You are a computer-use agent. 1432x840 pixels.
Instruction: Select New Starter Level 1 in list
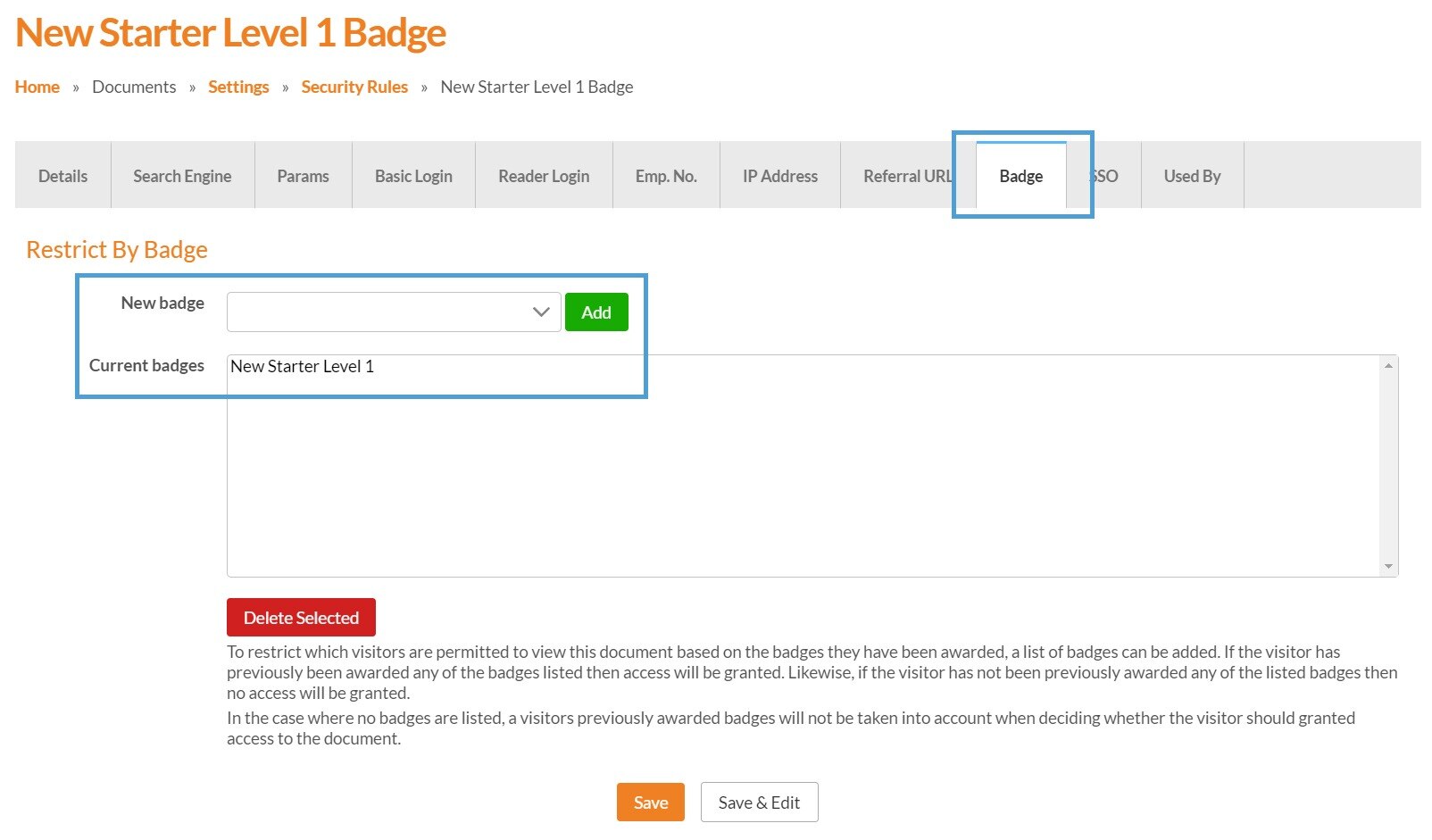(303, 367)
